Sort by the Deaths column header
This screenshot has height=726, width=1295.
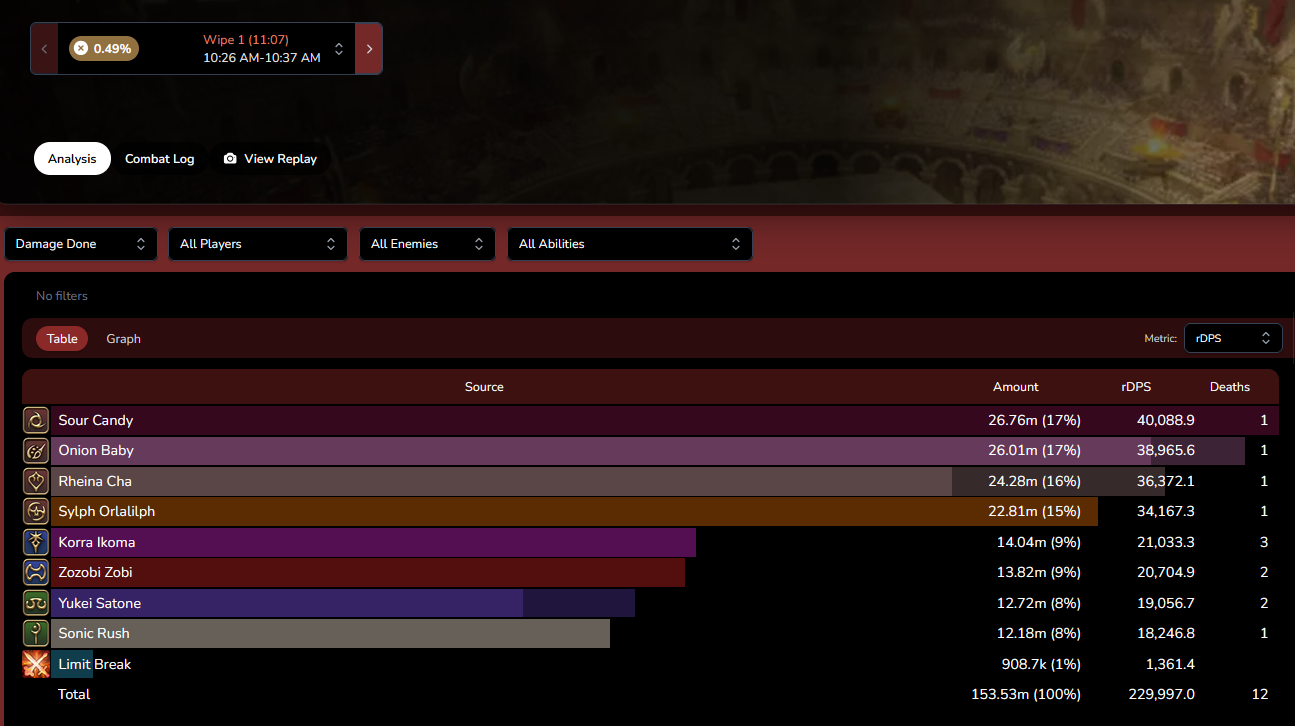pyautogui.click(x=1230, y=387)
